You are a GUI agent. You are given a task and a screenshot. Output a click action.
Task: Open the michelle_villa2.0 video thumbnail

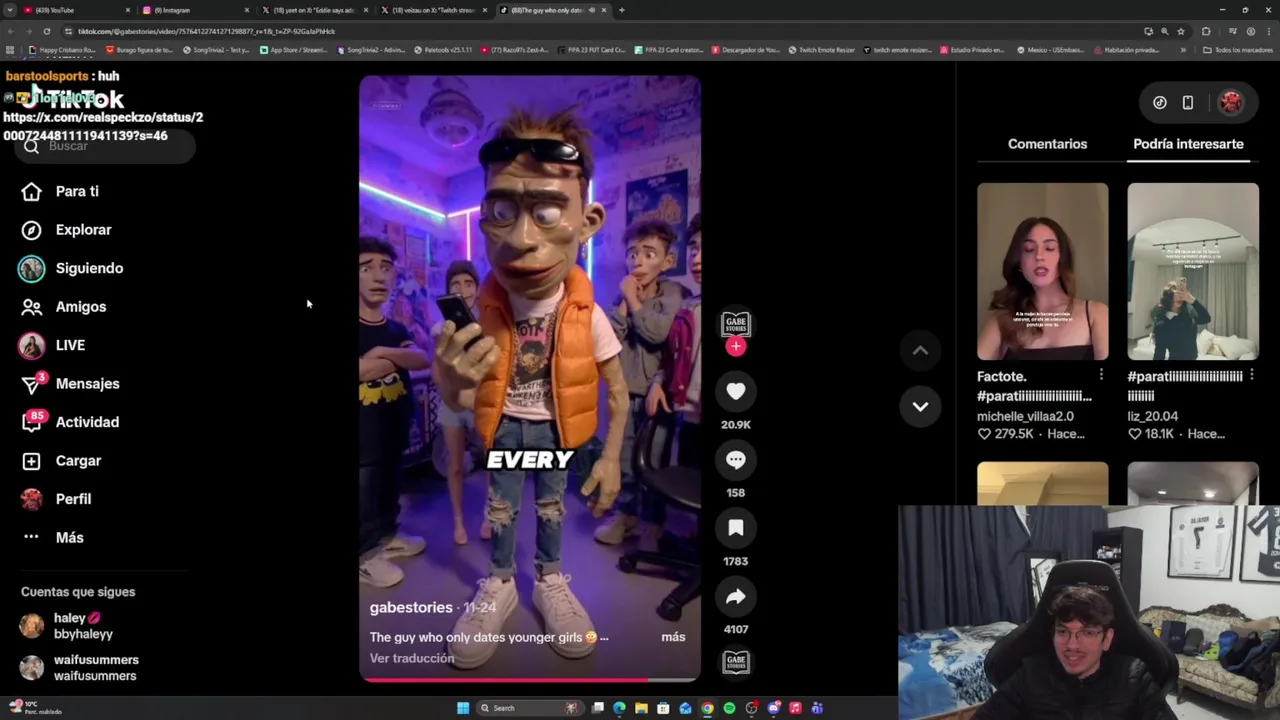(1042, 271)
